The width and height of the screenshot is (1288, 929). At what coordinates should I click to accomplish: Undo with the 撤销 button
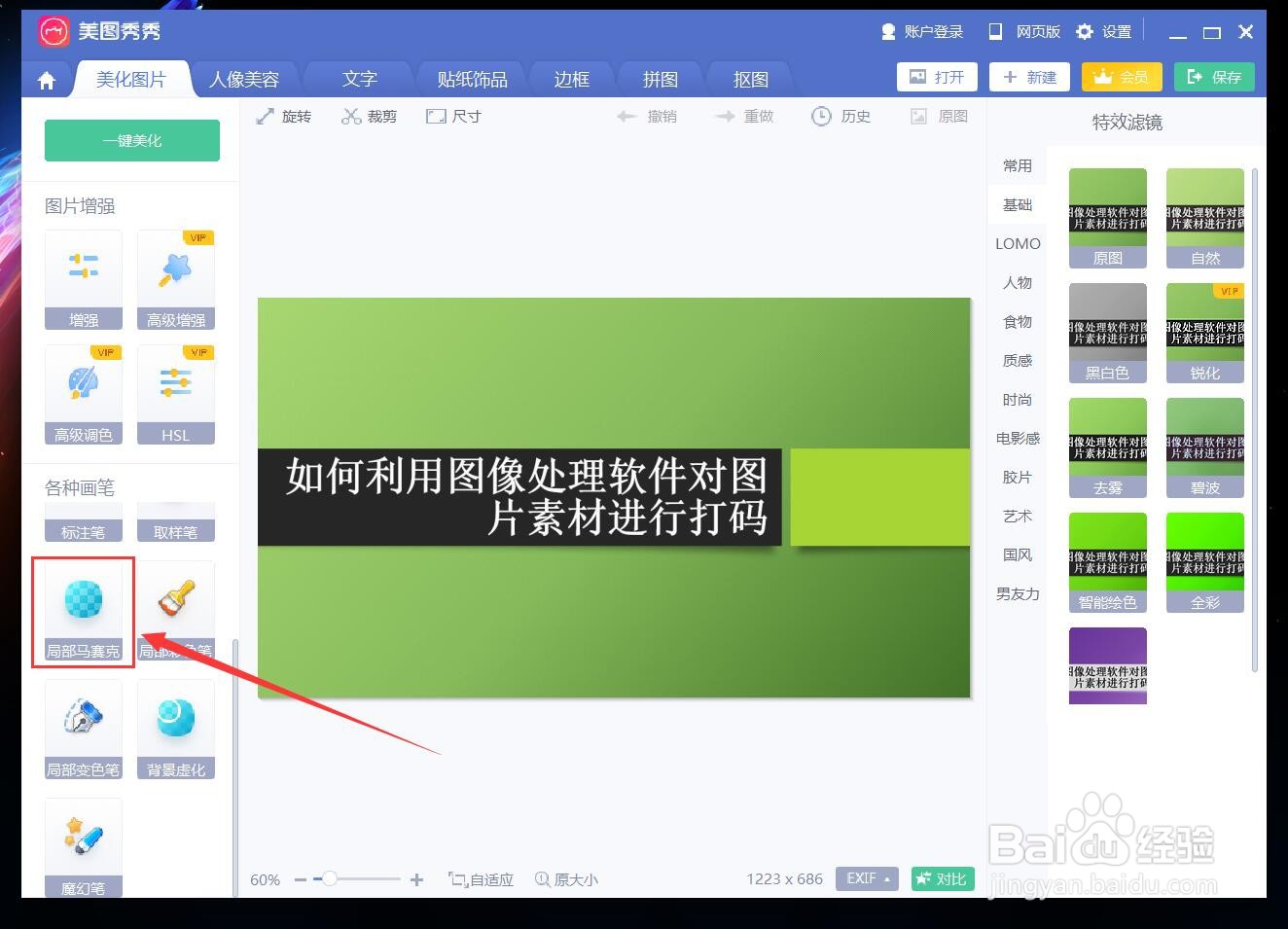[647, 117]
